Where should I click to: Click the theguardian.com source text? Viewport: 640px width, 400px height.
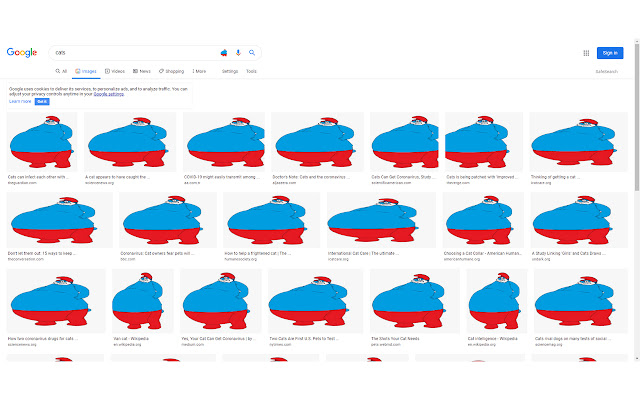[22, 183]
